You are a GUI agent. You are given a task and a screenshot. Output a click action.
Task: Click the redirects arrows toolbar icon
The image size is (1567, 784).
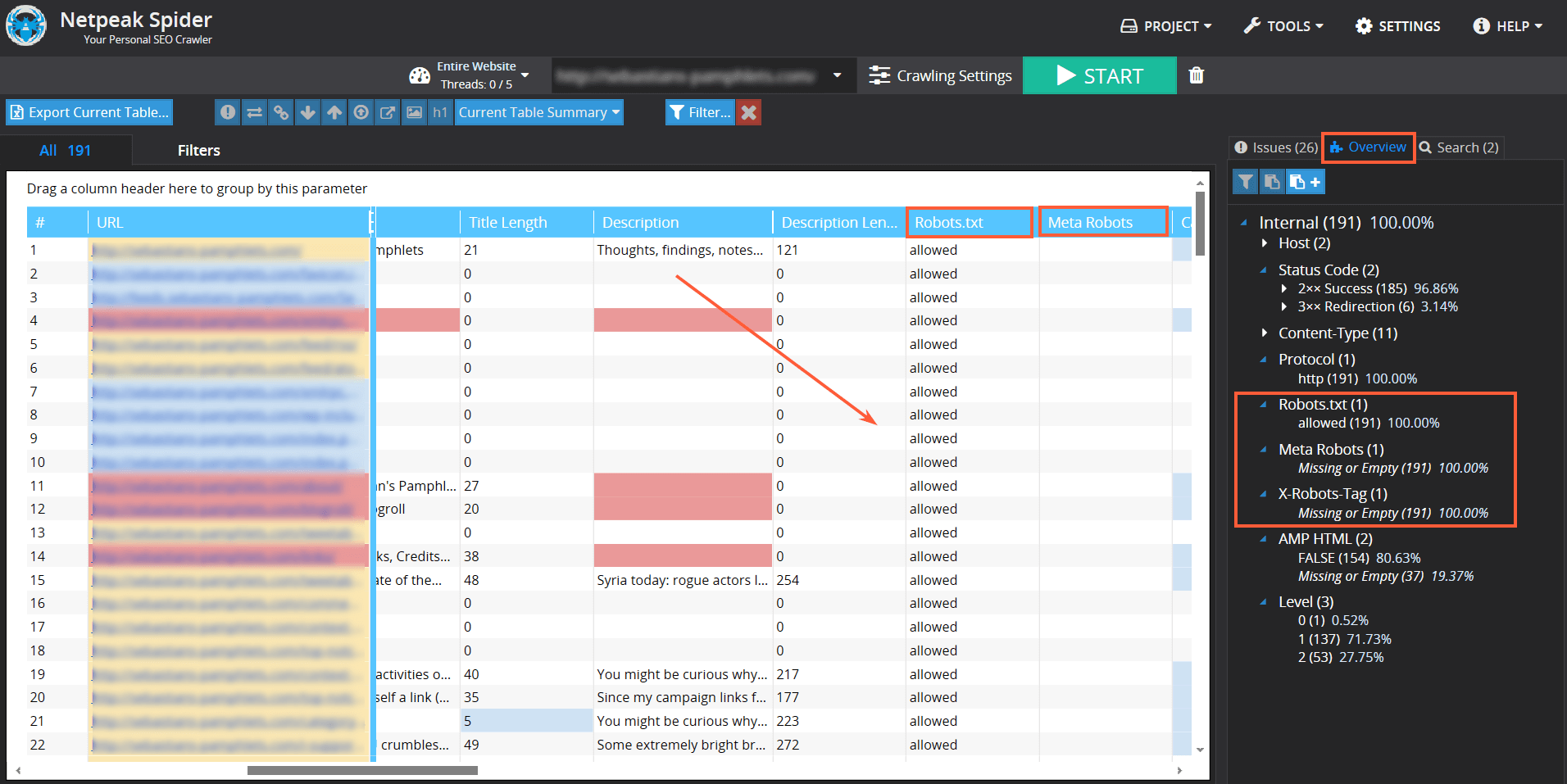point(255,112)
